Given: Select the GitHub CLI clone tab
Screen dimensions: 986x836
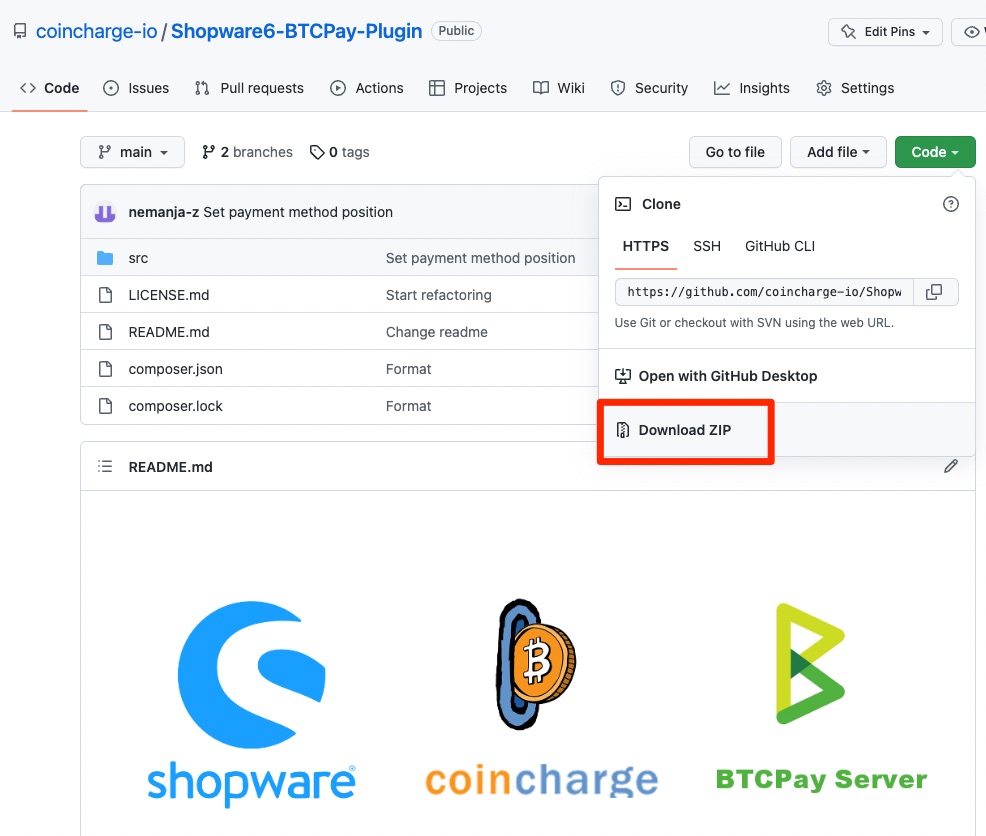Looking at the screenshot, I should (x=780, y=247).
